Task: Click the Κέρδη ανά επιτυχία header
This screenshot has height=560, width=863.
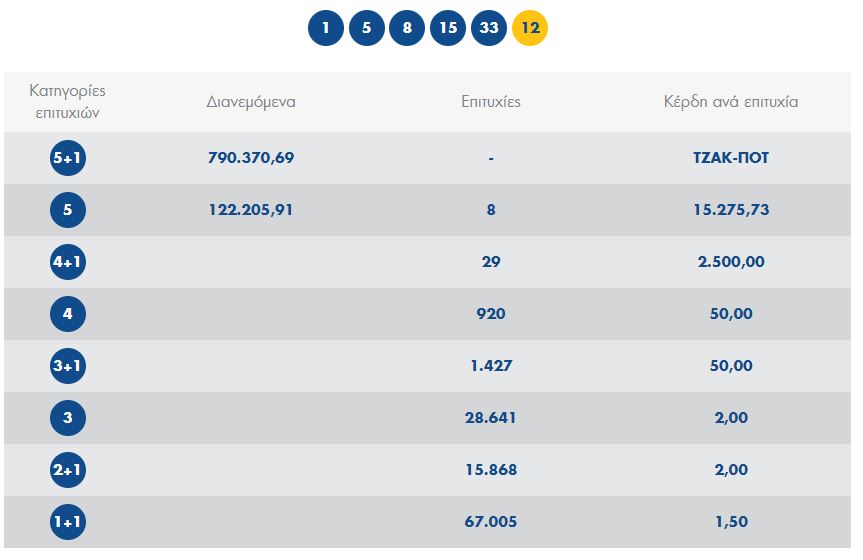Action: pos(731,102)
